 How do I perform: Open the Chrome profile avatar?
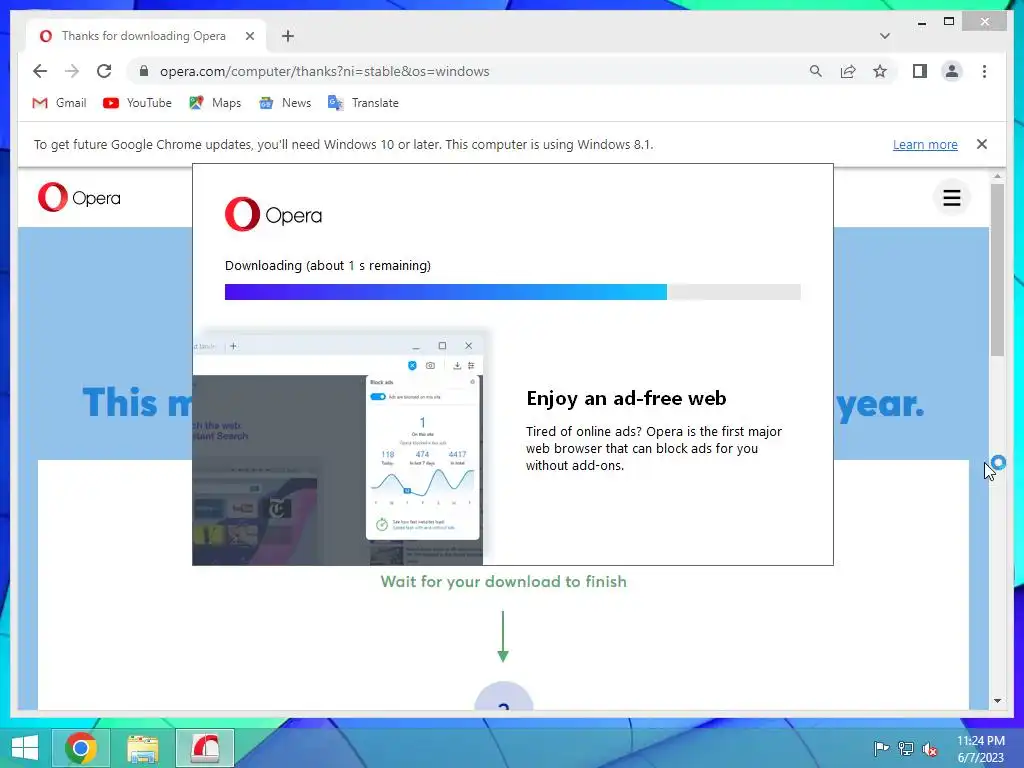[952, 71]
